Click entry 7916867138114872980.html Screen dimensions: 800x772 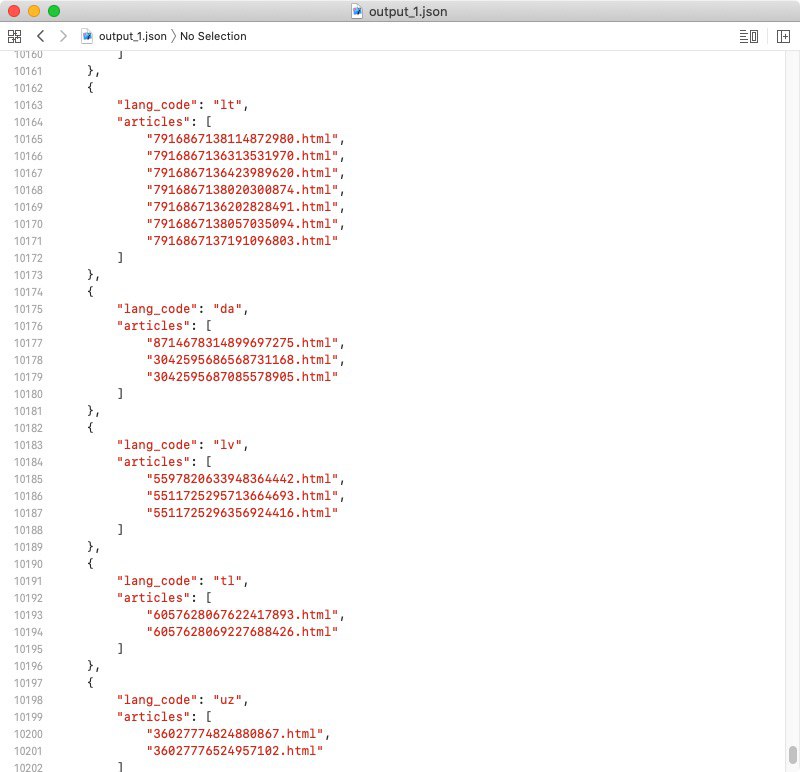(242, 139)
